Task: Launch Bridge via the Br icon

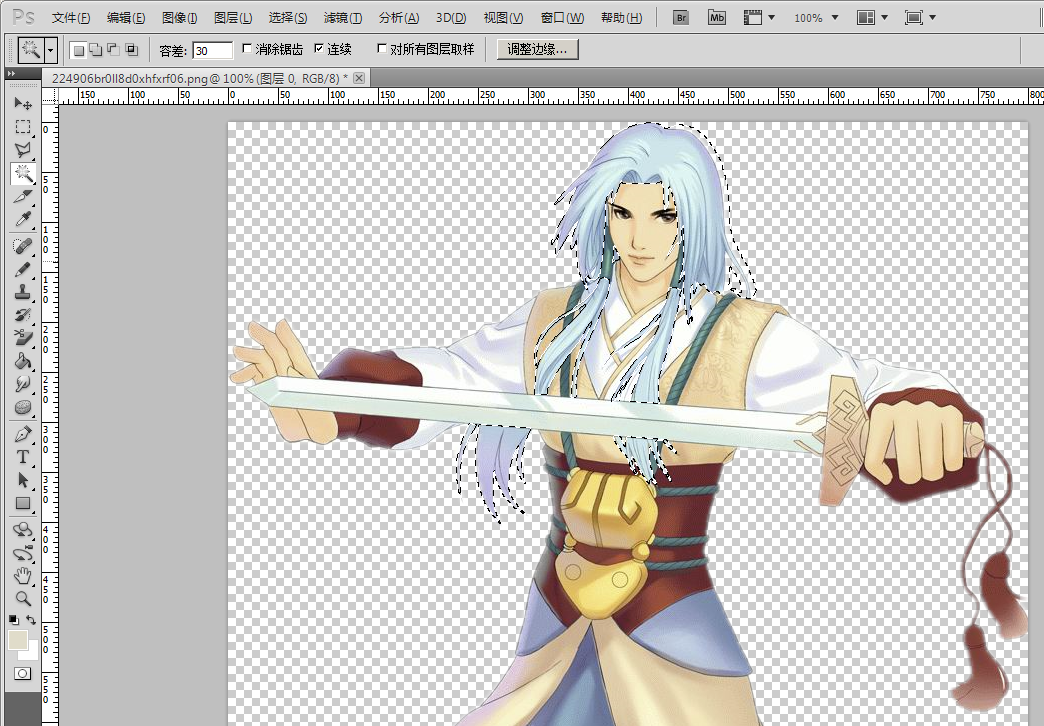Action: point(680,18)
